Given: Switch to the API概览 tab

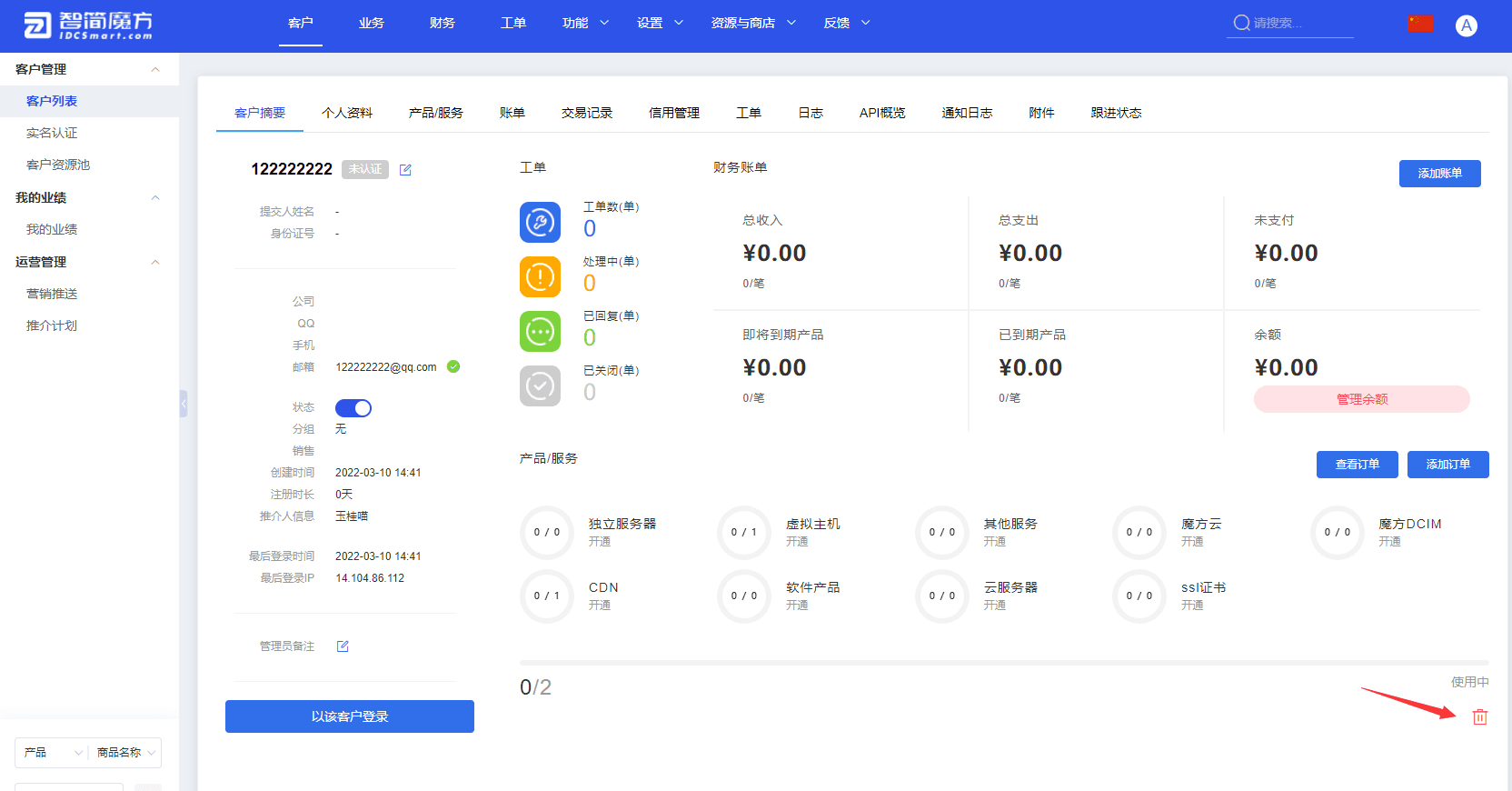Looking at the screenshot, I should click(882, 113).
